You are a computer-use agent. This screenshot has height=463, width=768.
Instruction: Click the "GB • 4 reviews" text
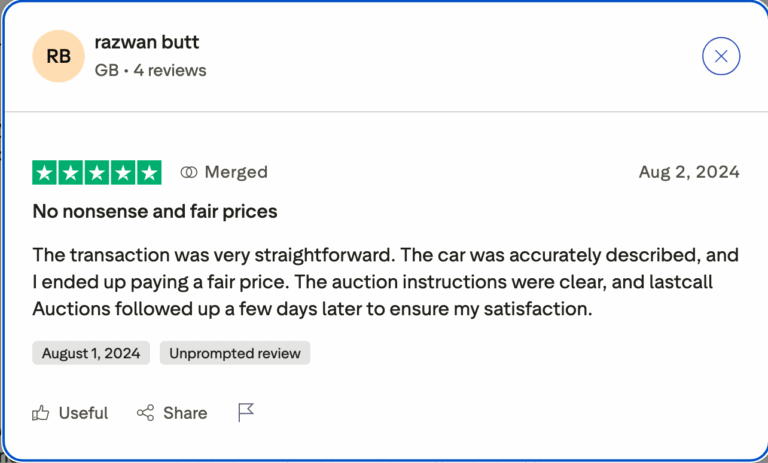pyautogui.click(x=150, y=70)
